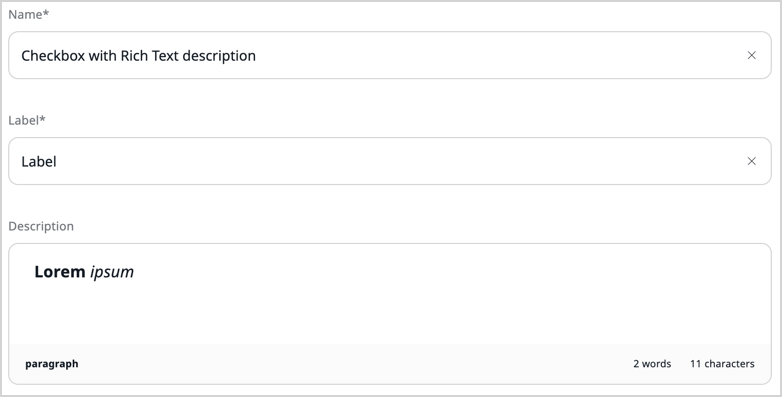Select the "paragraph" element path in status bar
The image size is (782, 397).
coord(52,364)
